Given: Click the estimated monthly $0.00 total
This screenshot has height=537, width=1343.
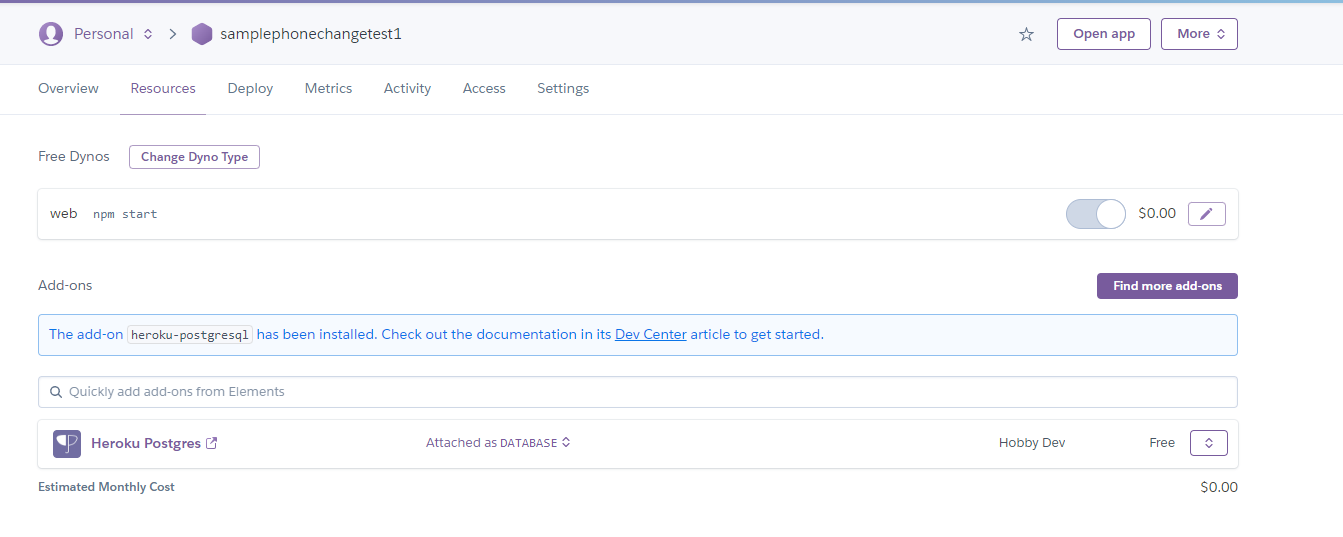Looking at the screenshot, I should coord(1219,487).
